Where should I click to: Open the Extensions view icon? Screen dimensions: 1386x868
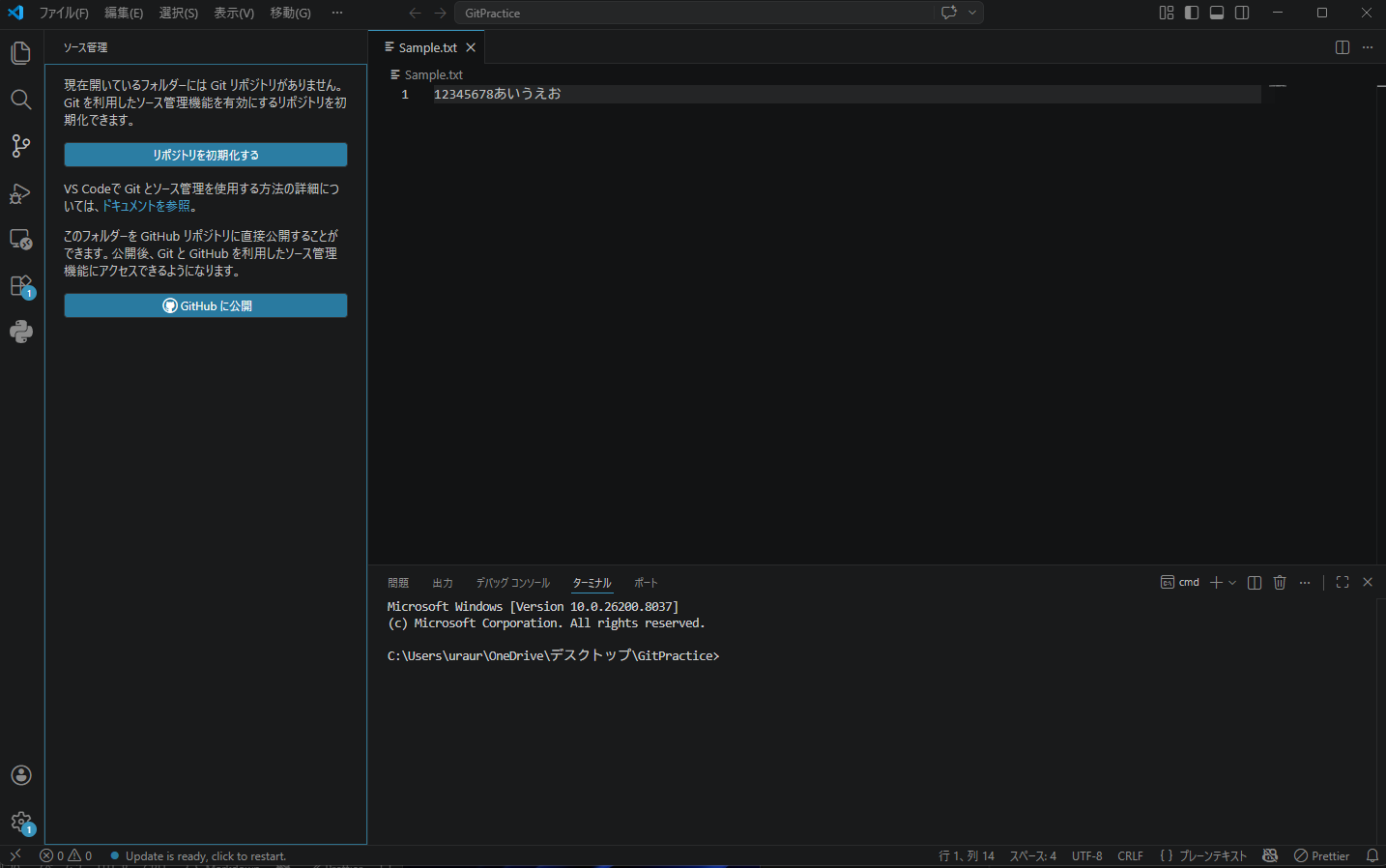point(21,286)
